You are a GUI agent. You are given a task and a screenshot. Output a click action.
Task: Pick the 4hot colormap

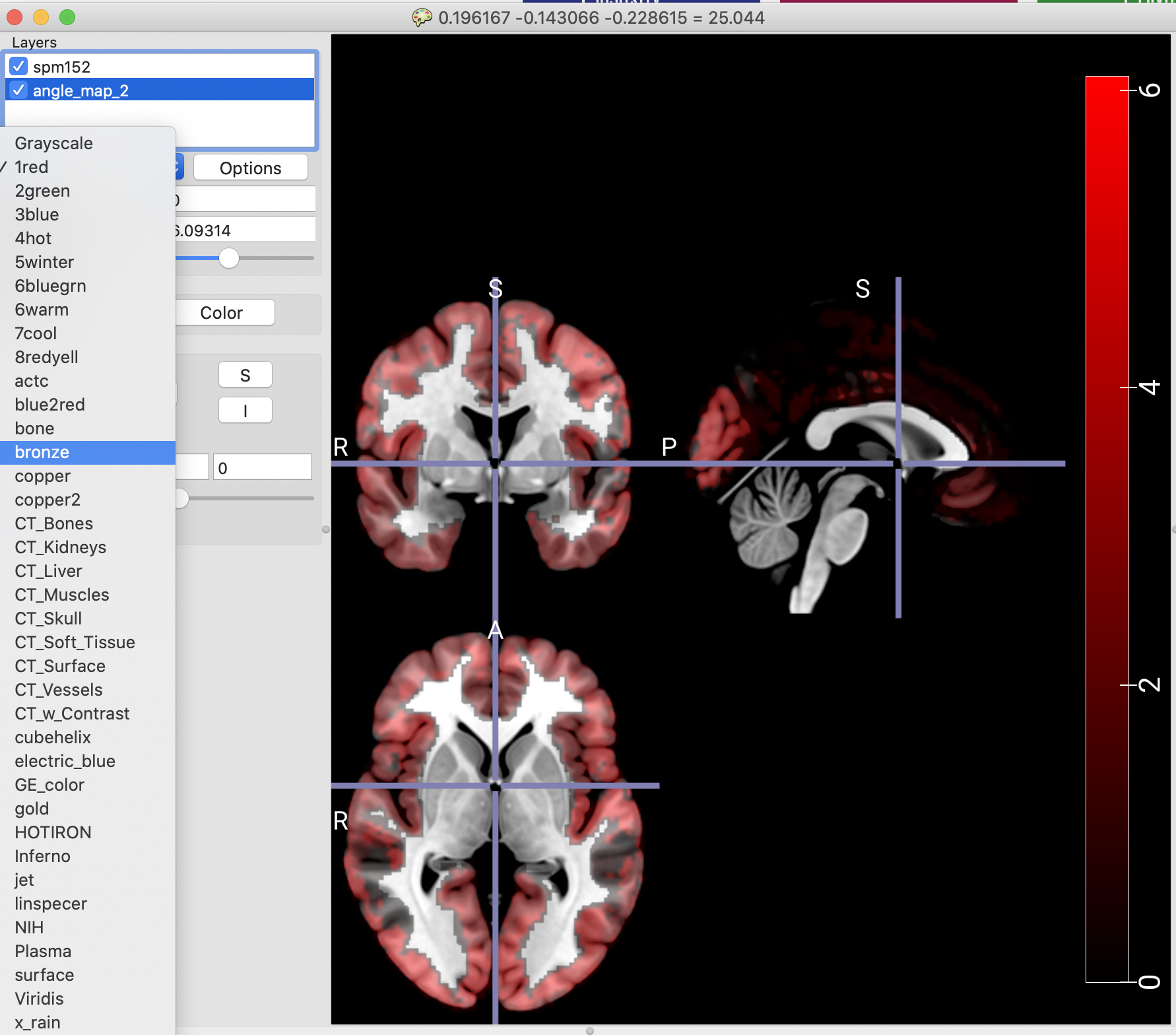tap(33, 238)
